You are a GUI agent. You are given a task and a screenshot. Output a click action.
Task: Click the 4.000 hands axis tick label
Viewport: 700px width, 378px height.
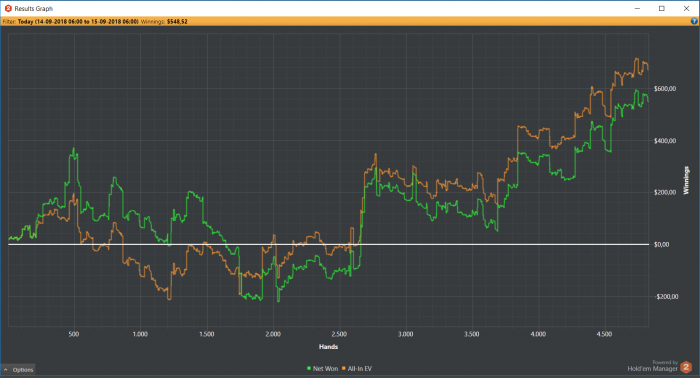pyautogui.click(x=538, y=334)
